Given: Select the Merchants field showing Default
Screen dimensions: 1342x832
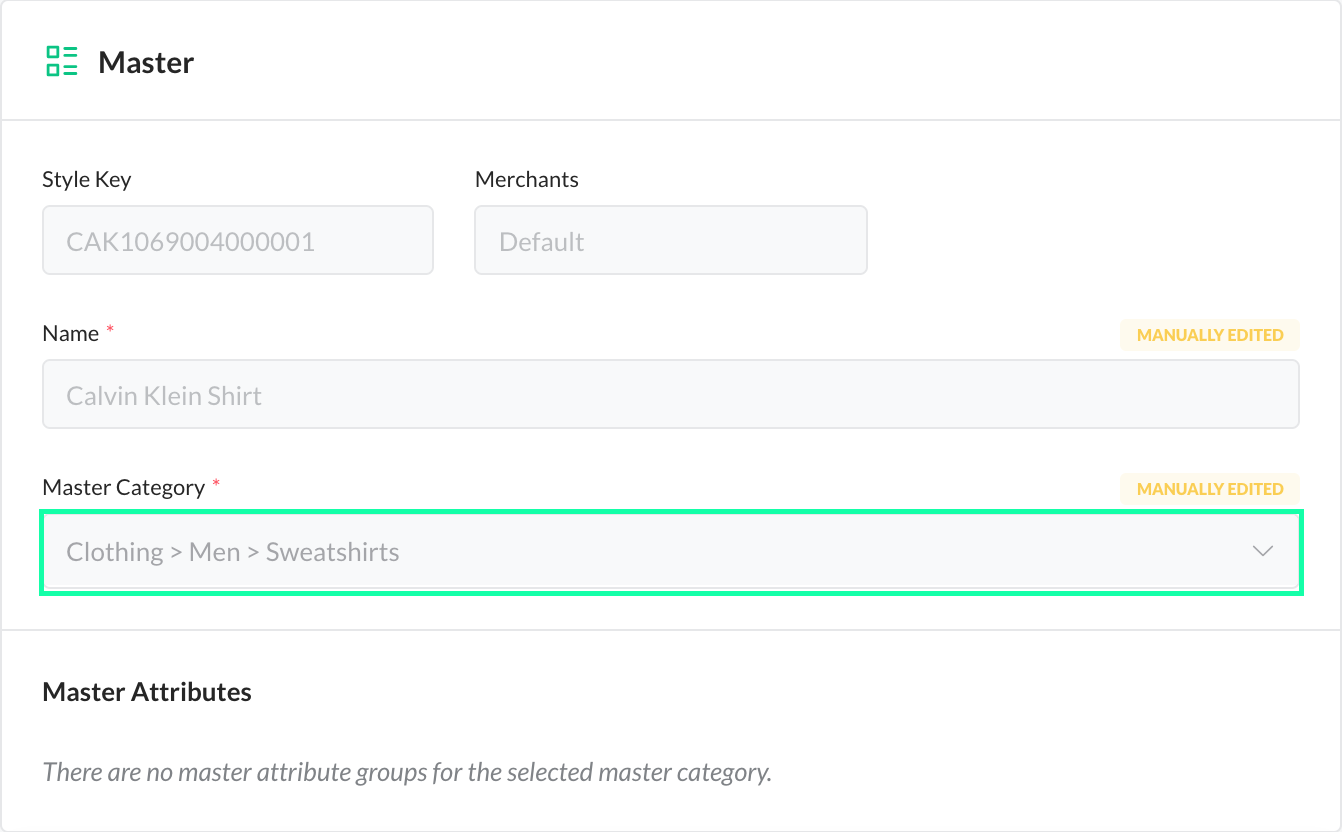Looking at the screenshot, I should (x=670, y=241).
